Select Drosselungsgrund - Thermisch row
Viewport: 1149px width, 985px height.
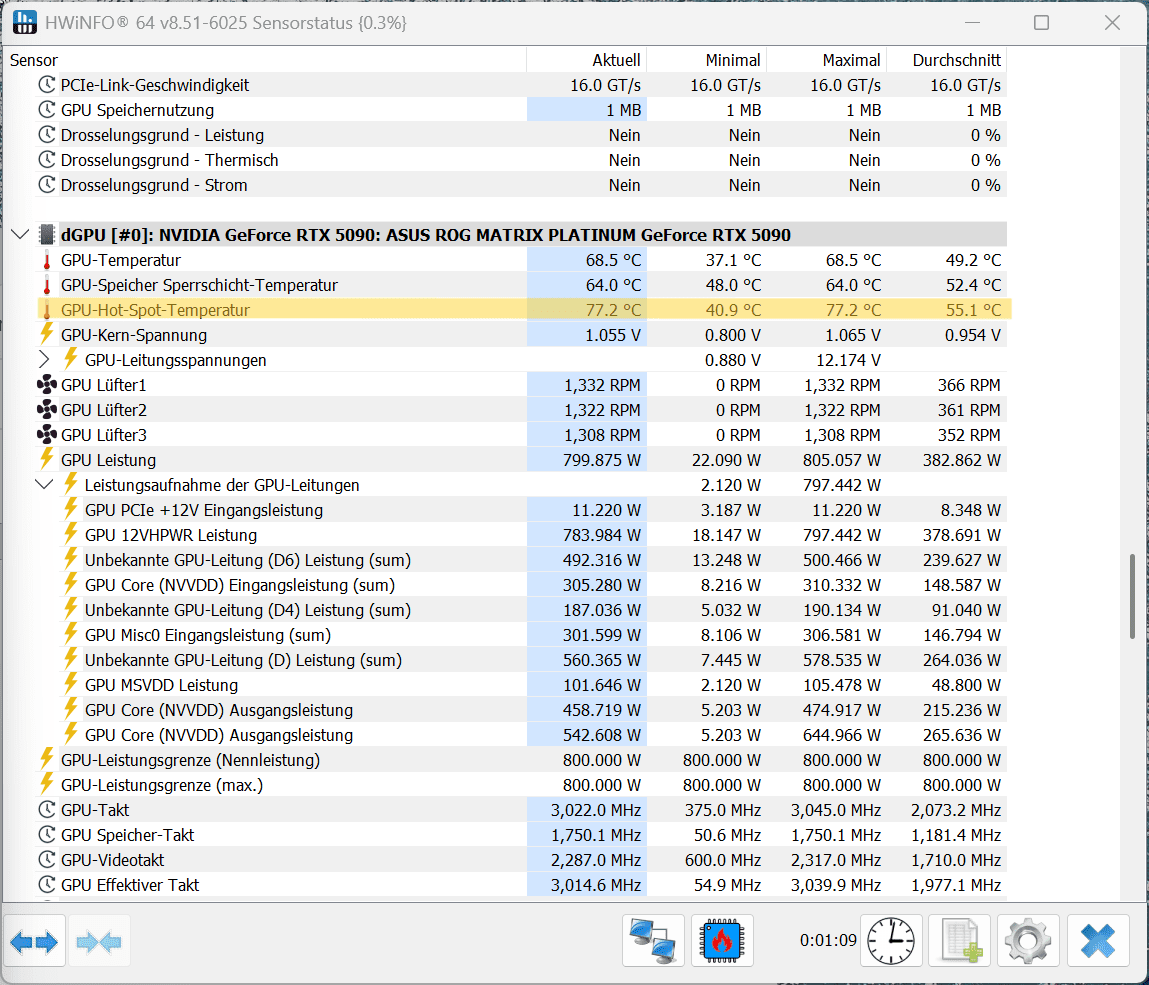click(x=521, y=160)
